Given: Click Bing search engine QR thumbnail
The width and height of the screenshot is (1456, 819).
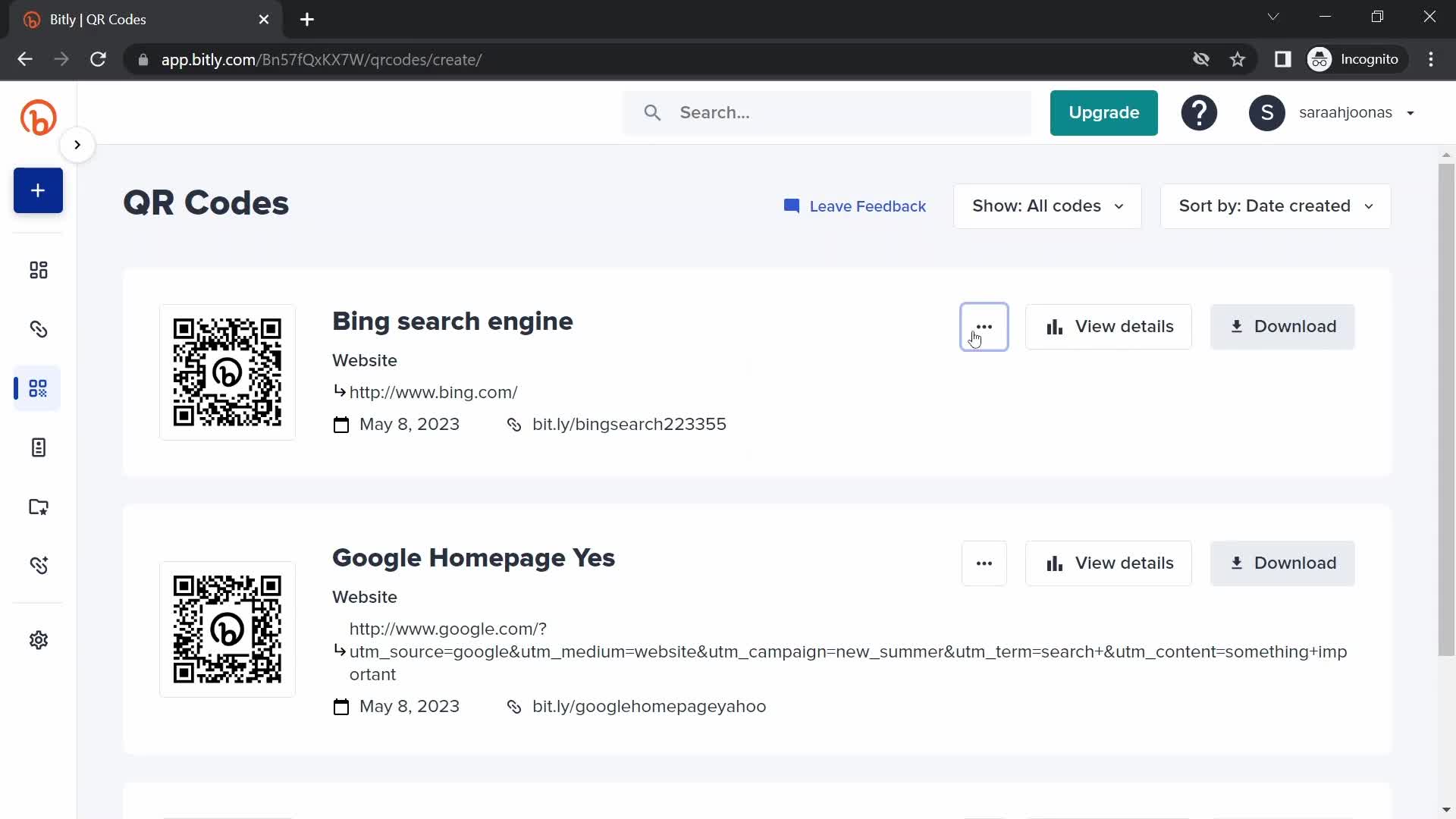Looking at the screenshot, I should pos(227,372).
